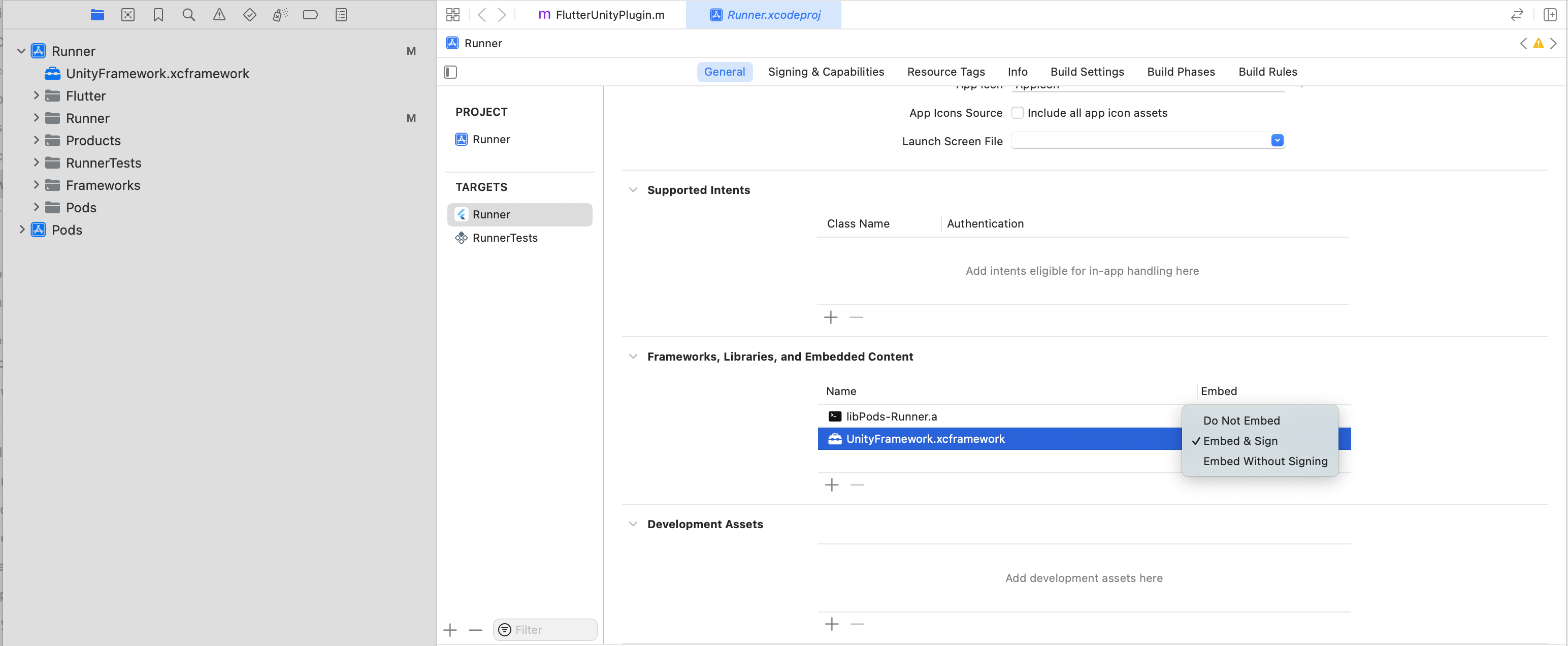This screenshot has width=1568, height=646.
Task: Switch to the Build Settings tab
Action: coord(1087,72)
